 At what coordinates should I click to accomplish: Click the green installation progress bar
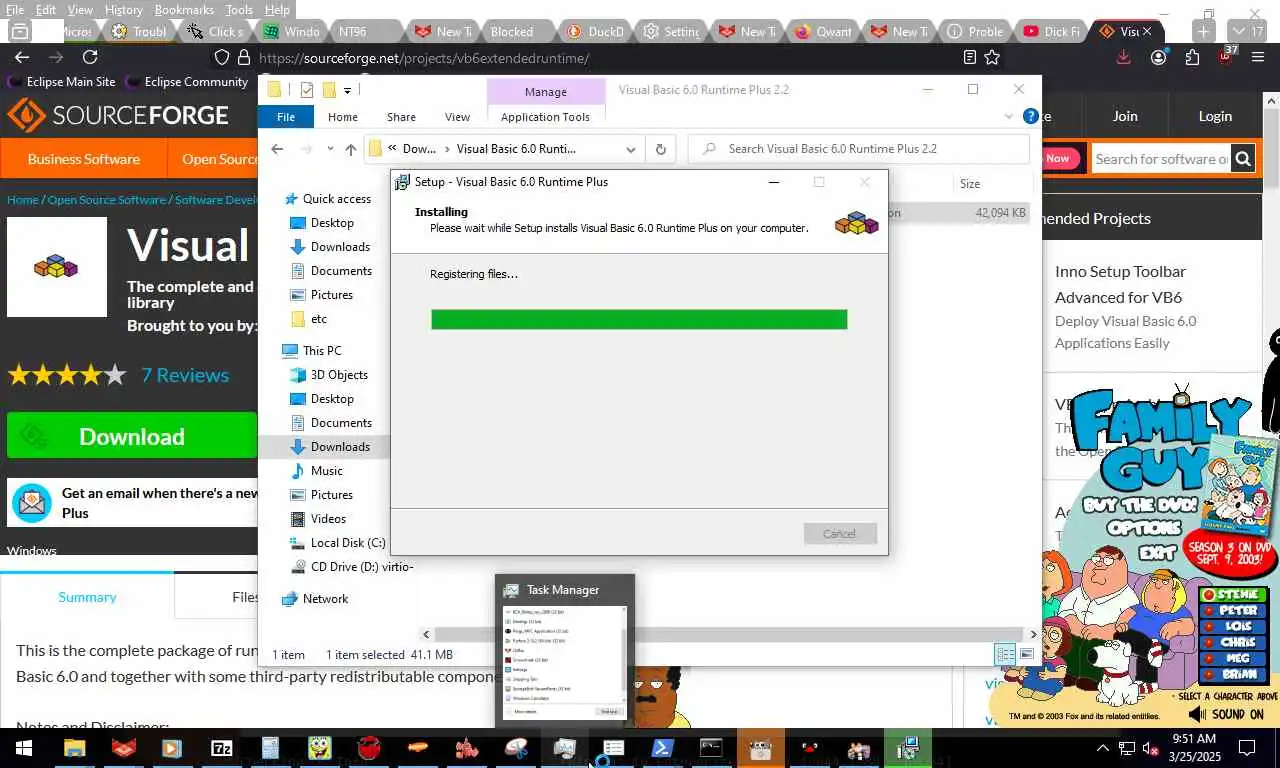point(639,319)
